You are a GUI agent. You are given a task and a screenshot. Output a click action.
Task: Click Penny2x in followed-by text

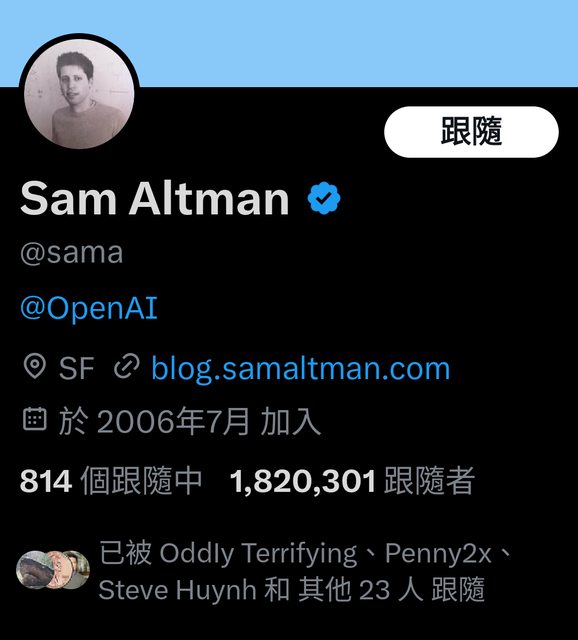[x=438, y=553]
